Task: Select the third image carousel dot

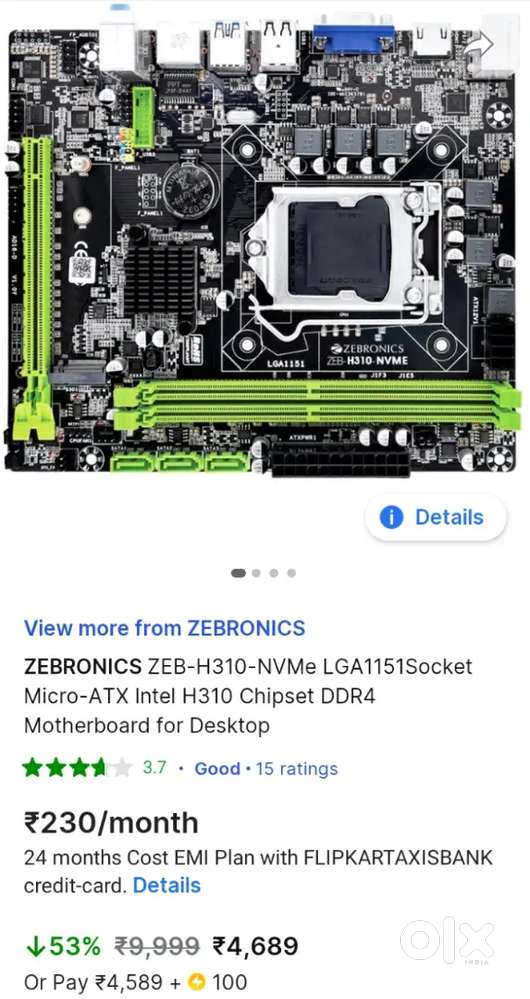Action: tap(274, 573)
